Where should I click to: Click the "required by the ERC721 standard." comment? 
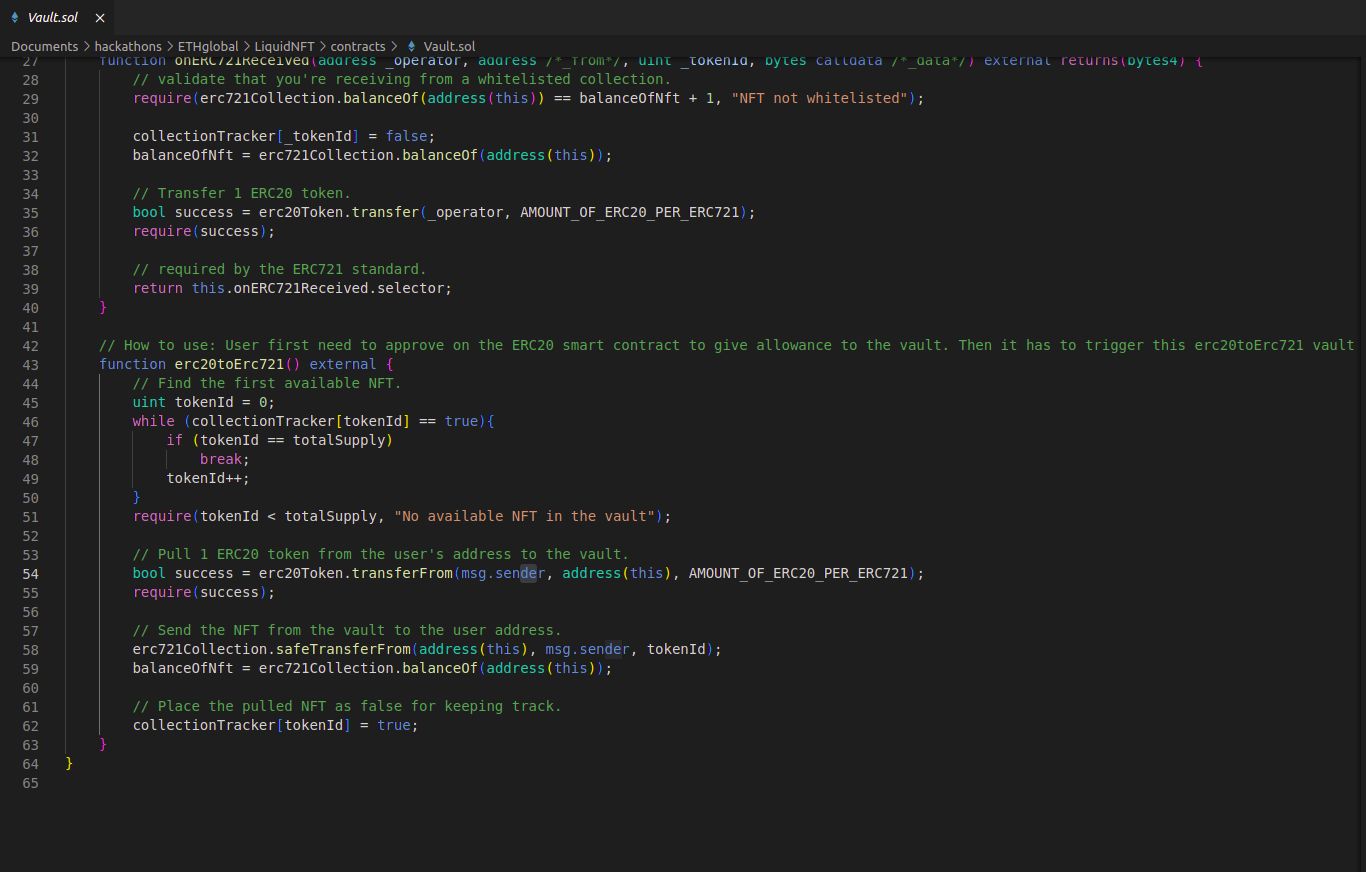pyautogui.click(x=280, y=269)
